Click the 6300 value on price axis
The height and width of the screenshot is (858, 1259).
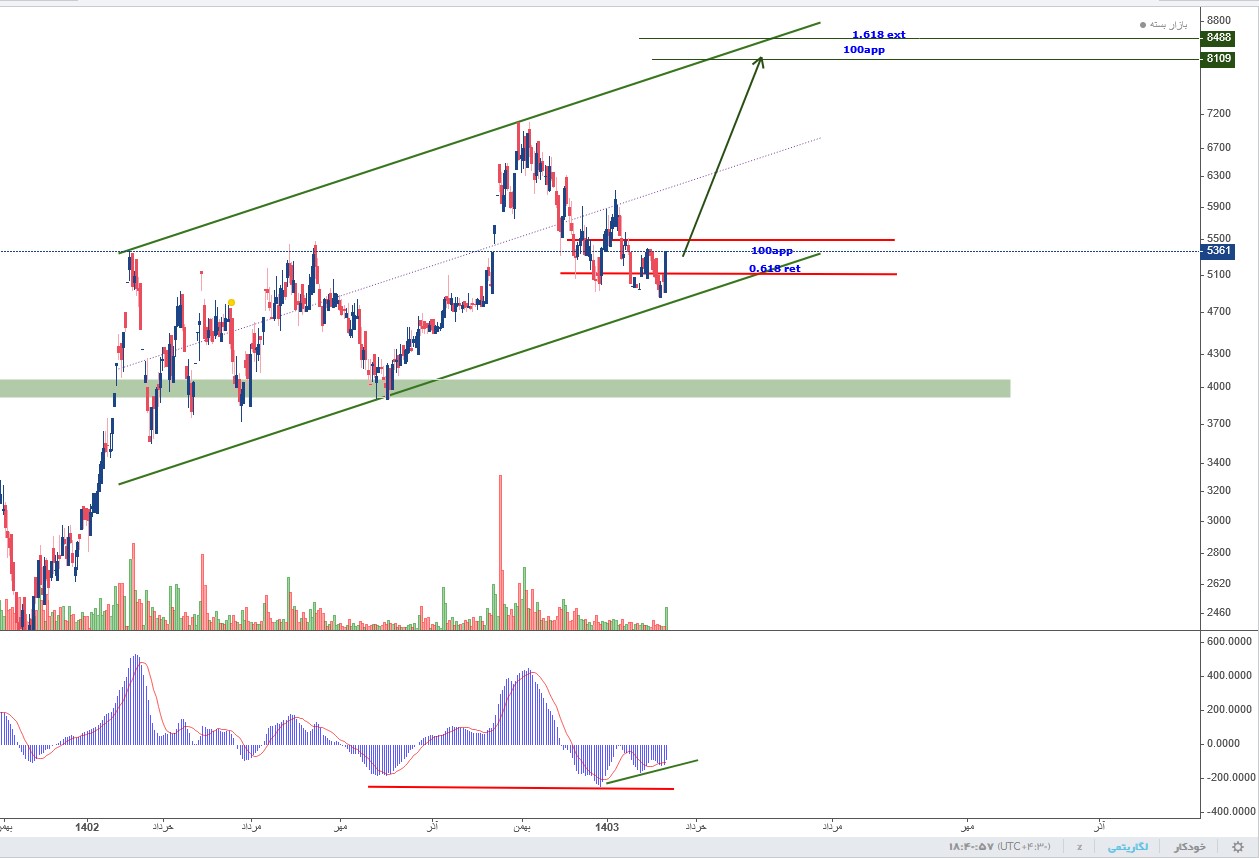[1218, 176]
